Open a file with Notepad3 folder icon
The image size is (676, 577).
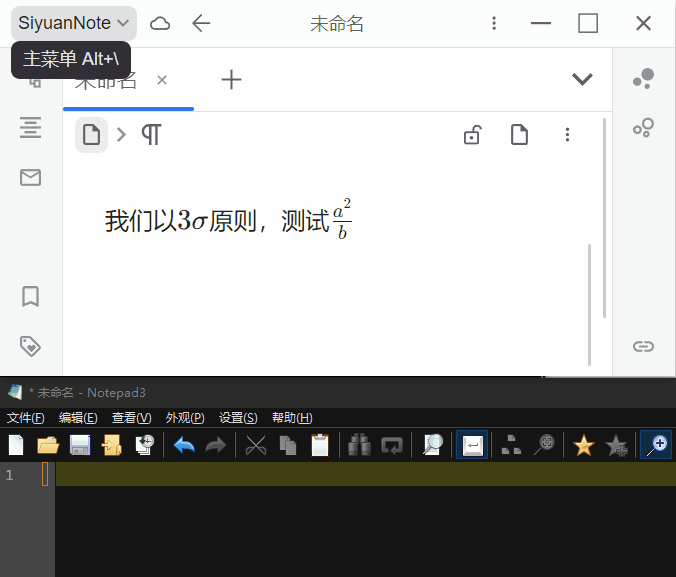pos(48,445)
